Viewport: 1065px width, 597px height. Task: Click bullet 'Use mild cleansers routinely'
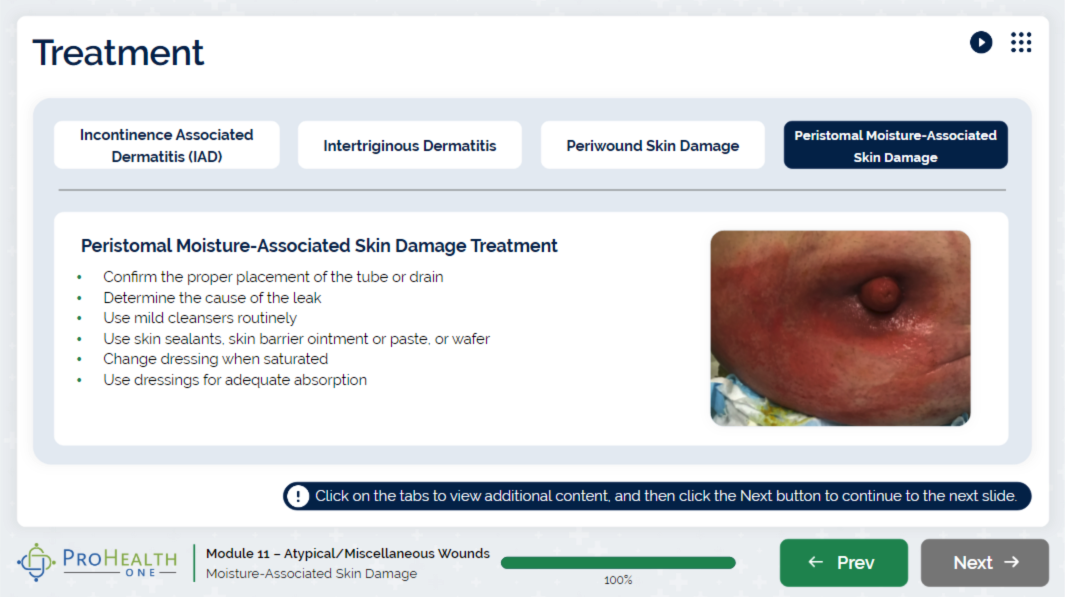pos(200,318)
